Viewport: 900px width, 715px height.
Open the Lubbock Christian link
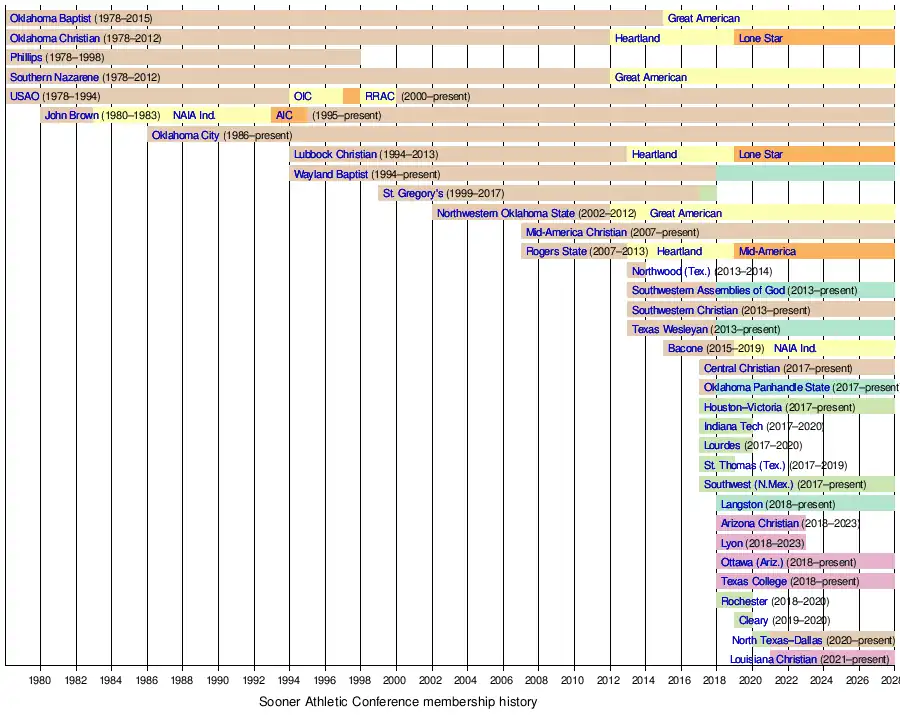[x=335, y=154]
